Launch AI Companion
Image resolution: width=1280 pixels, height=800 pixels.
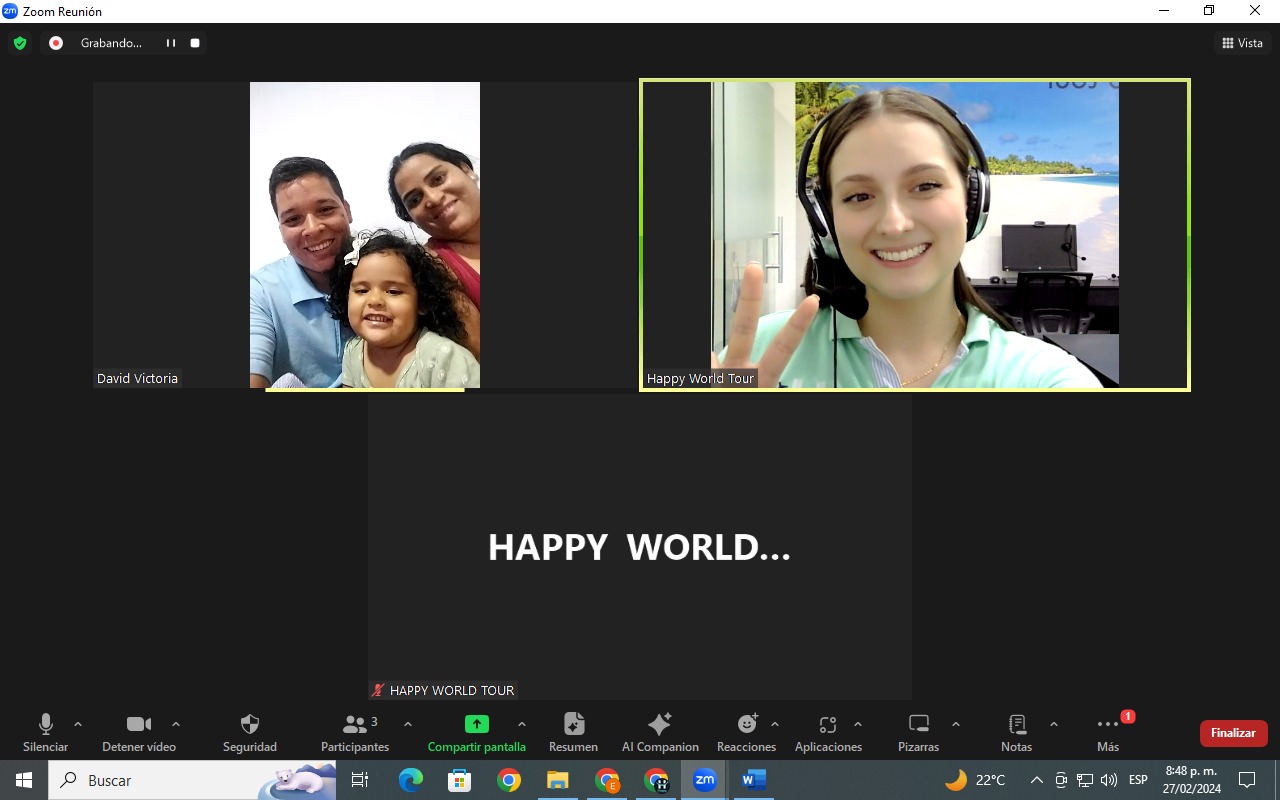pyautogui.click(x=660, y=733)
